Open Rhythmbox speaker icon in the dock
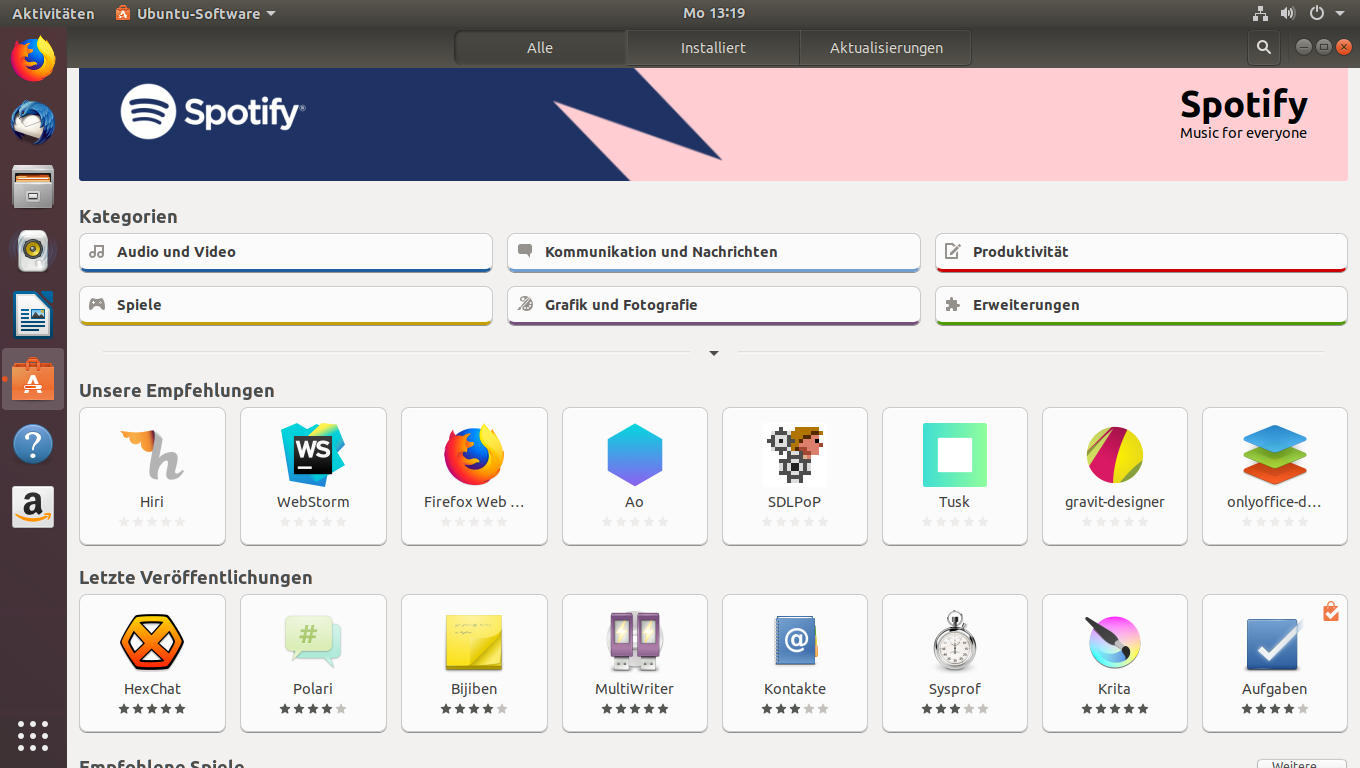This screenshot has width=1360, height=768. point(33,251)
